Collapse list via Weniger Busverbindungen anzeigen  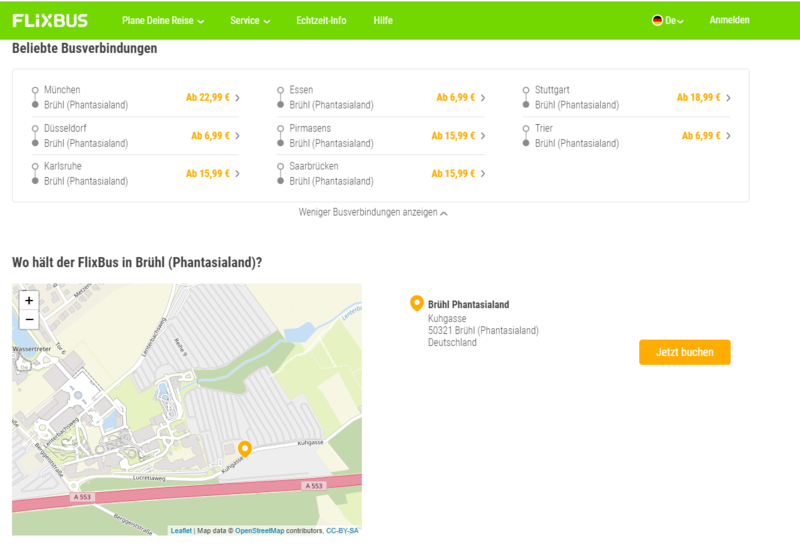click(x=373, y=212)
